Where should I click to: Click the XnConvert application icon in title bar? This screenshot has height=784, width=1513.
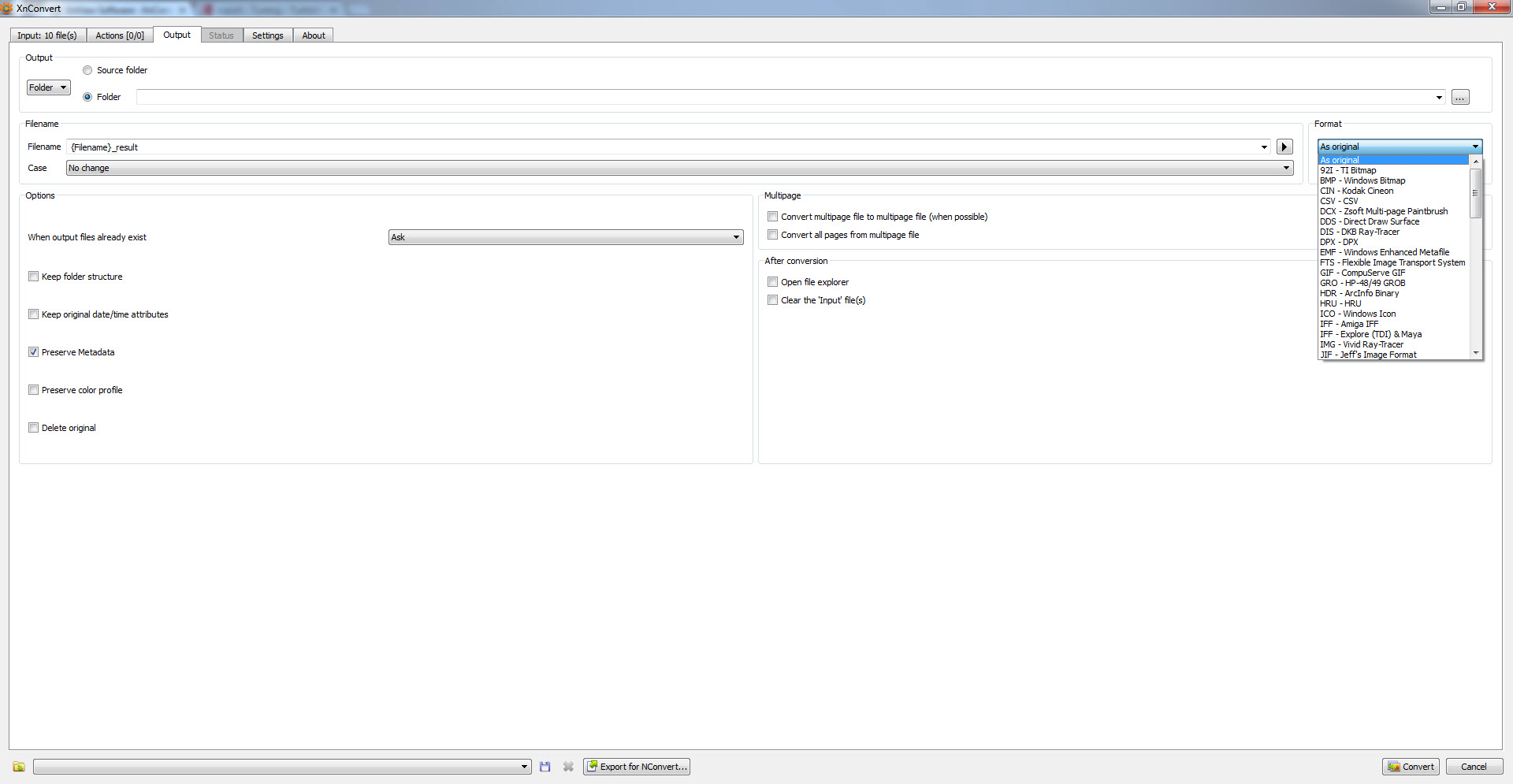tap(7, 8)
